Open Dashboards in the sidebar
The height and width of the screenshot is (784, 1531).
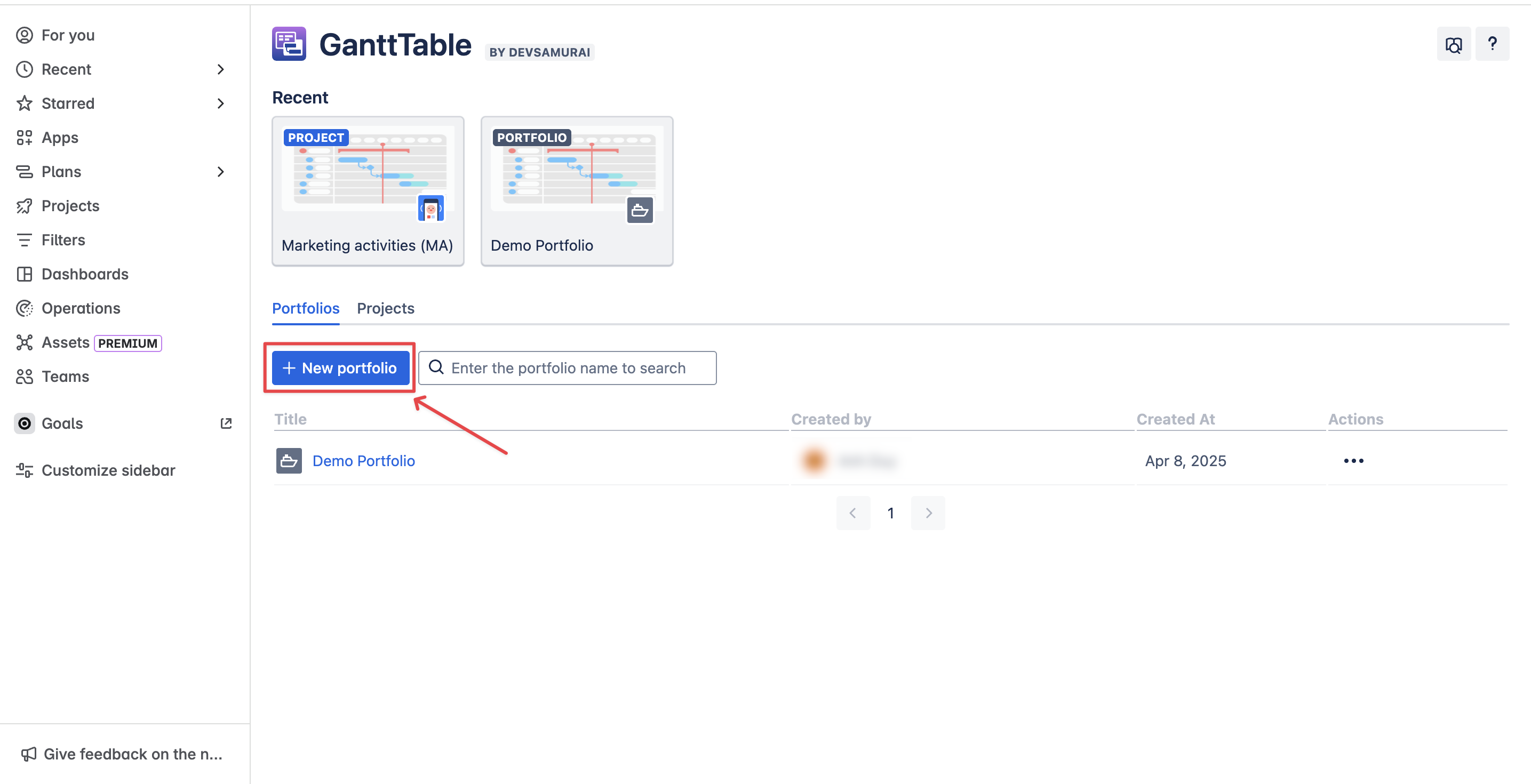84,274
